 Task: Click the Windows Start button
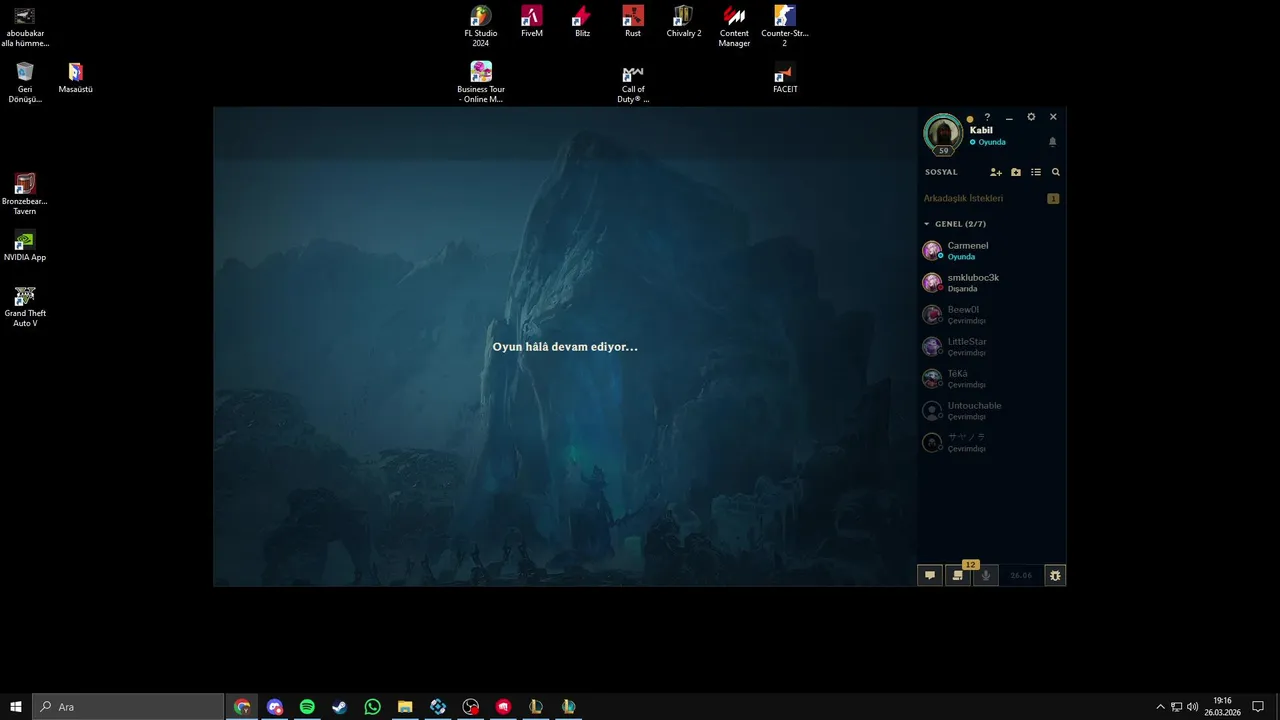(16, 707)
